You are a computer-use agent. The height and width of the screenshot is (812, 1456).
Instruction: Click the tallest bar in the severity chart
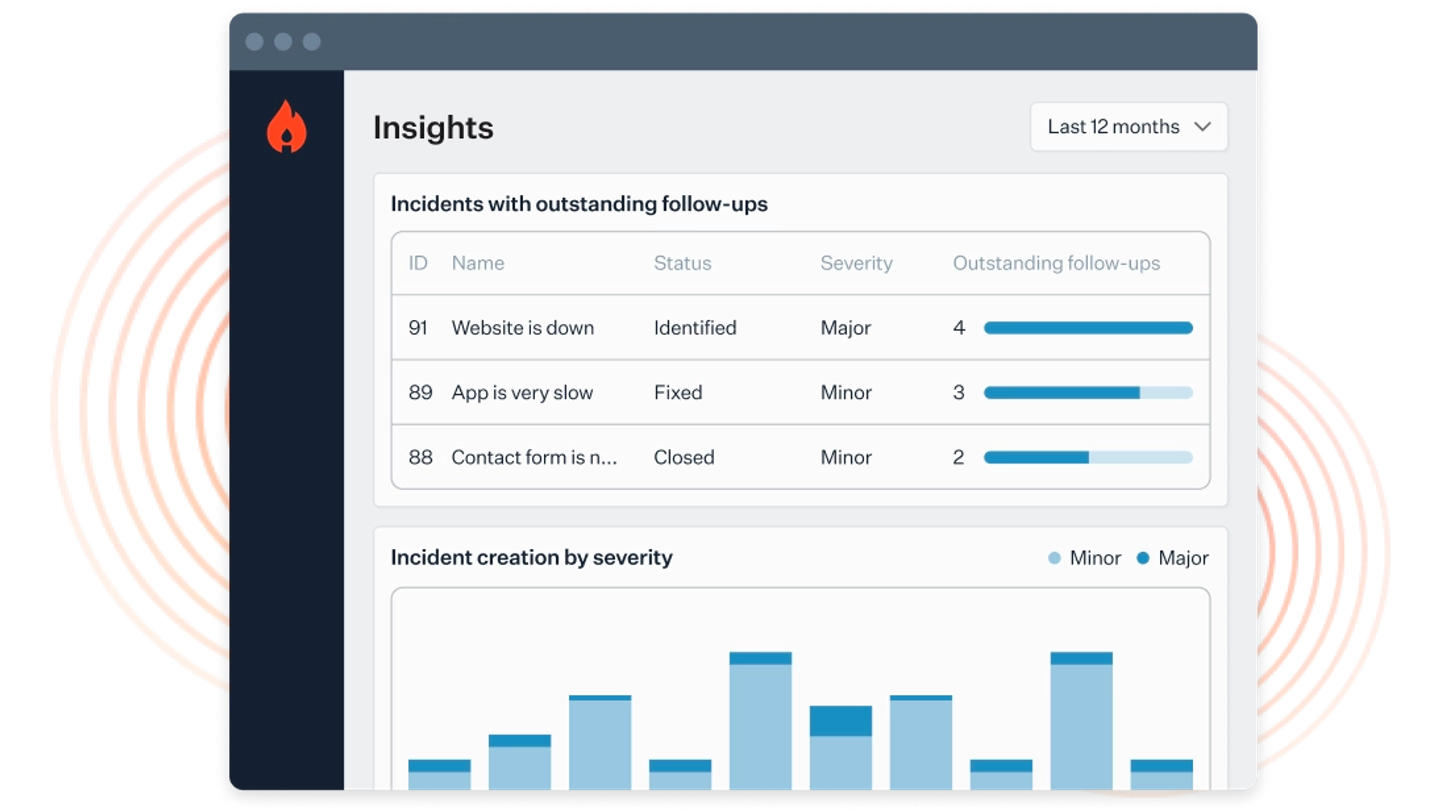pyautogui.click(x=760, y=724)
